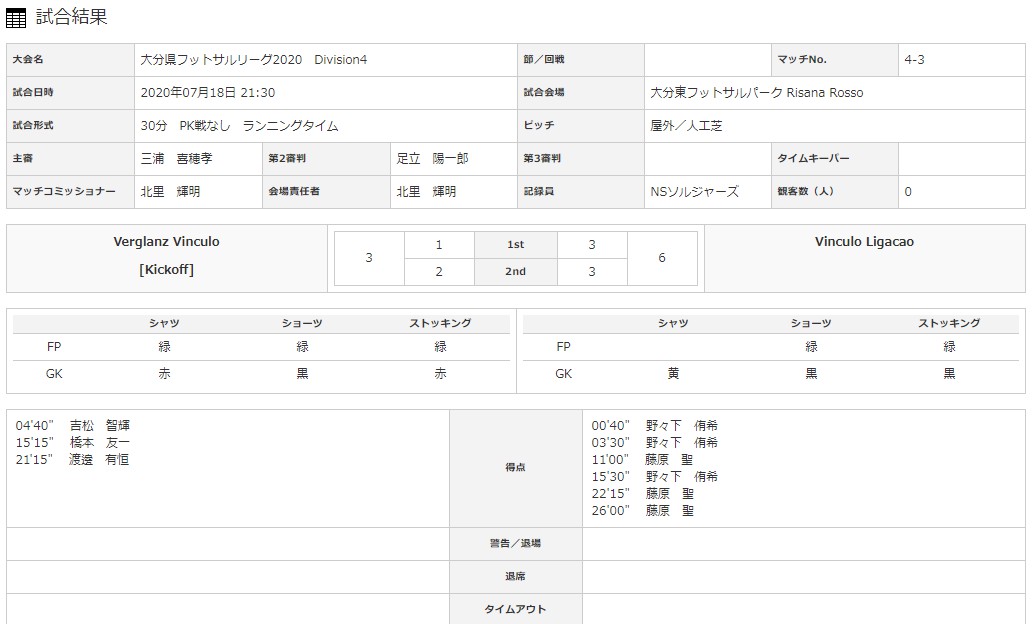Click the 試合結果 page heading text

tap(71, 17)
